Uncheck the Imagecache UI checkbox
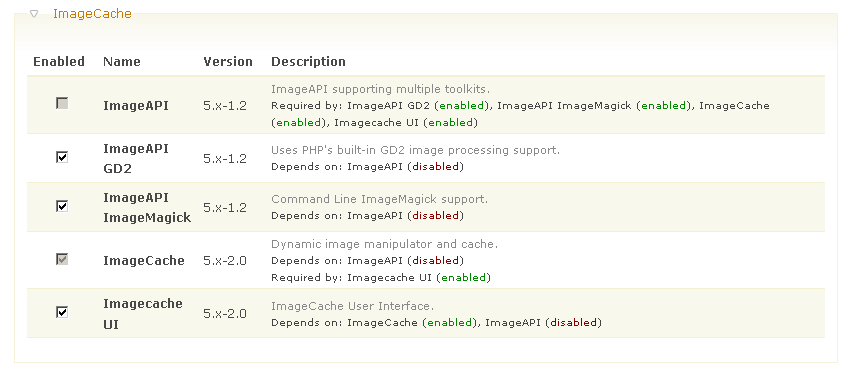The image size is (848, 374). click(x=62, y=312)
